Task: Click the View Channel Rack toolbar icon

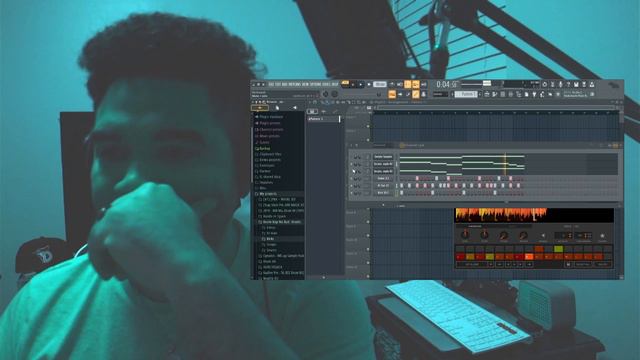Action: (503, 94)
